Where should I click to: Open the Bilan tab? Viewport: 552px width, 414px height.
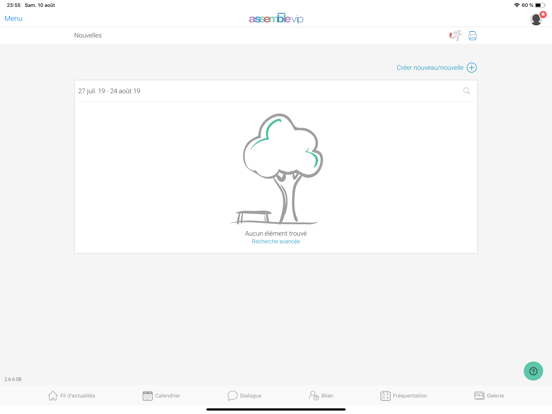click(321, 396)
